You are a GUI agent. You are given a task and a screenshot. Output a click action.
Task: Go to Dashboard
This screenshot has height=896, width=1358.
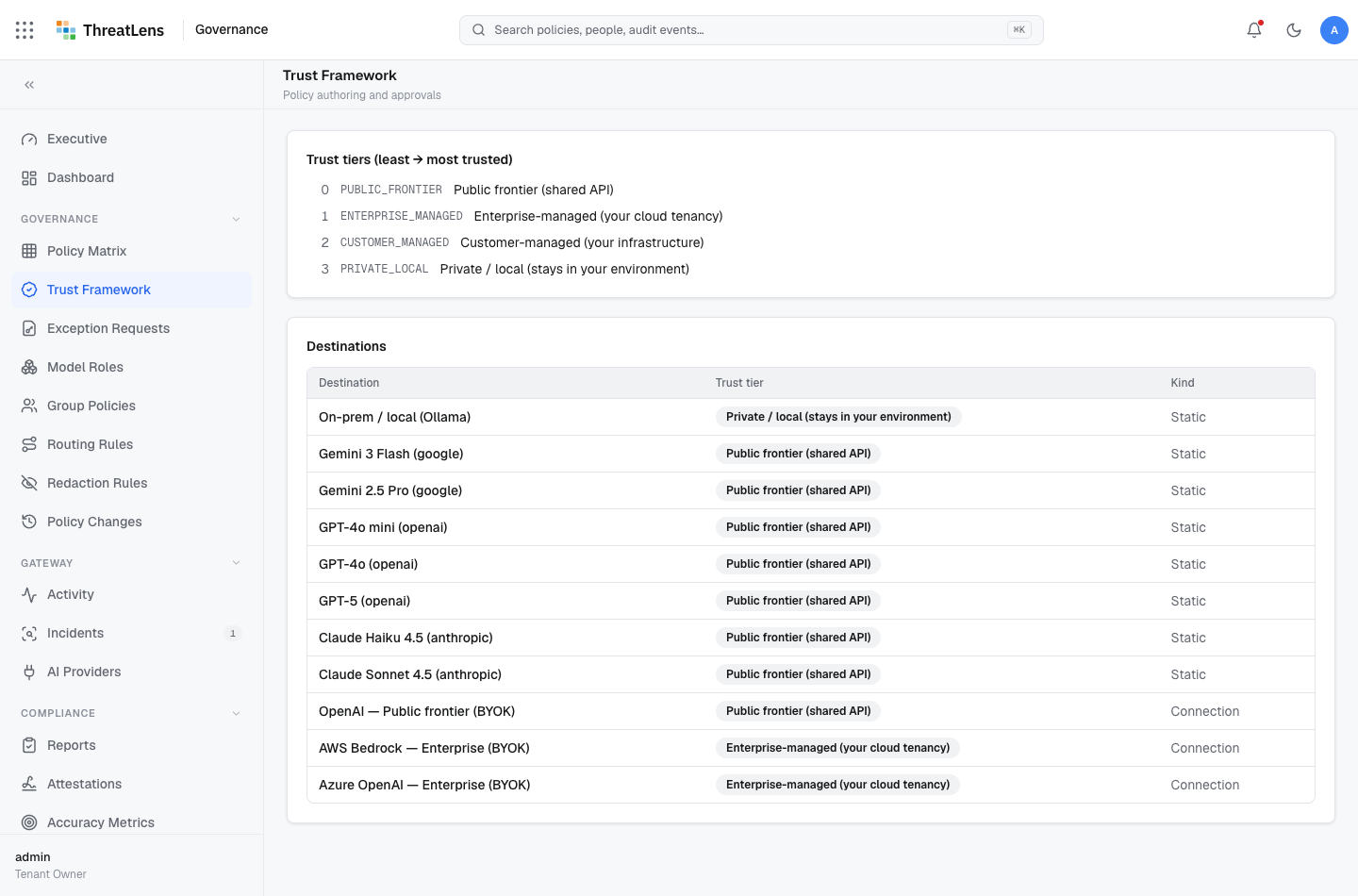[x=131, y=178]
